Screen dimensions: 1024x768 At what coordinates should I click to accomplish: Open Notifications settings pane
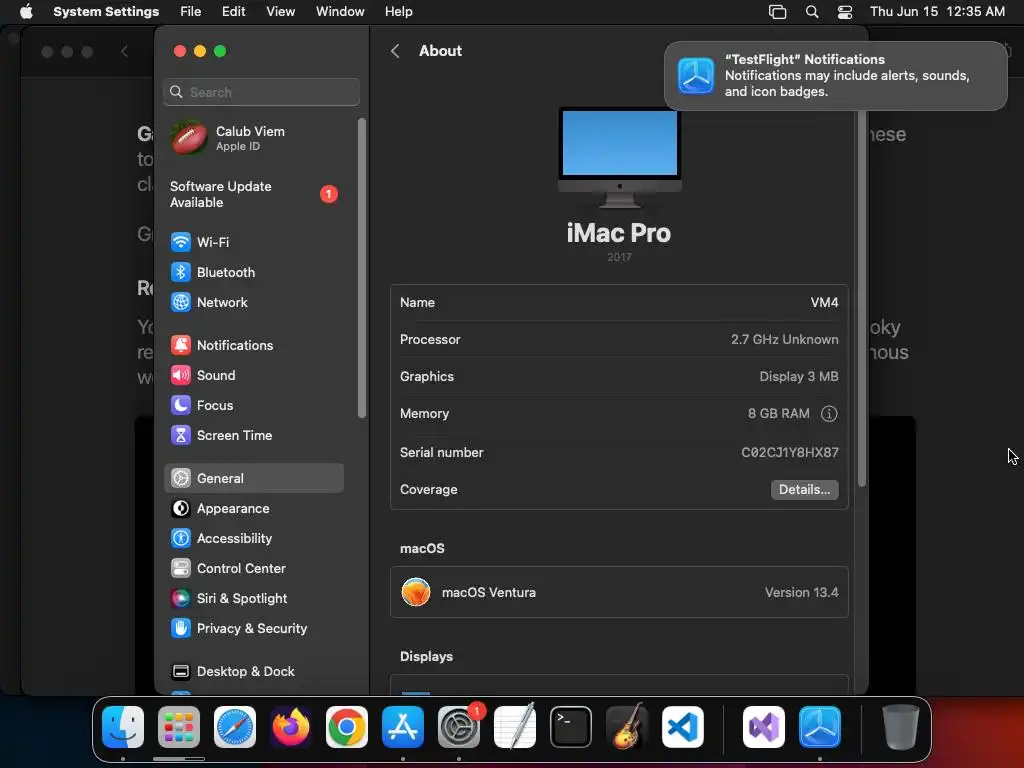click(254, 345)
